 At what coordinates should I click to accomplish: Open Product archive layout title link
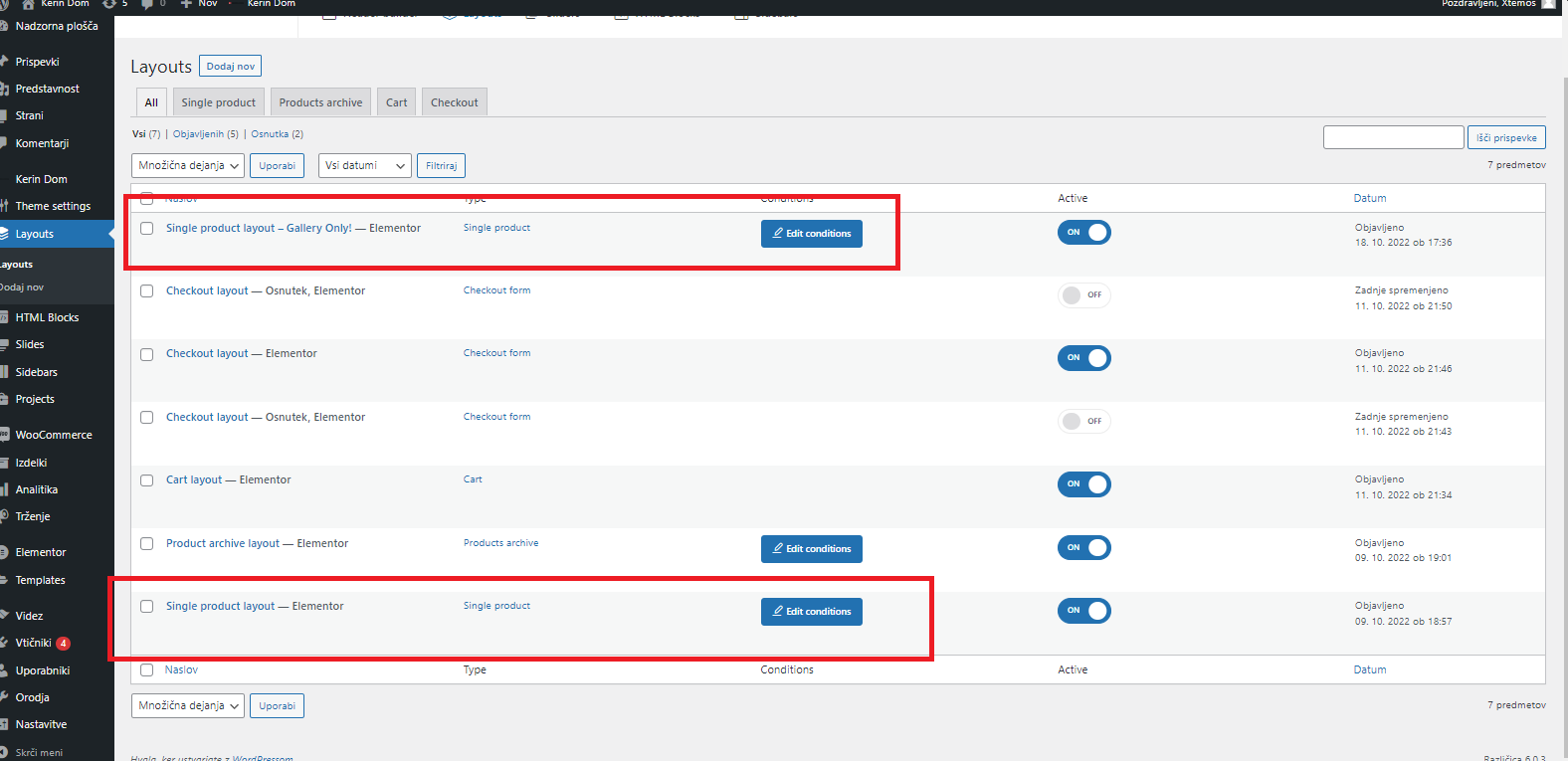223,543
